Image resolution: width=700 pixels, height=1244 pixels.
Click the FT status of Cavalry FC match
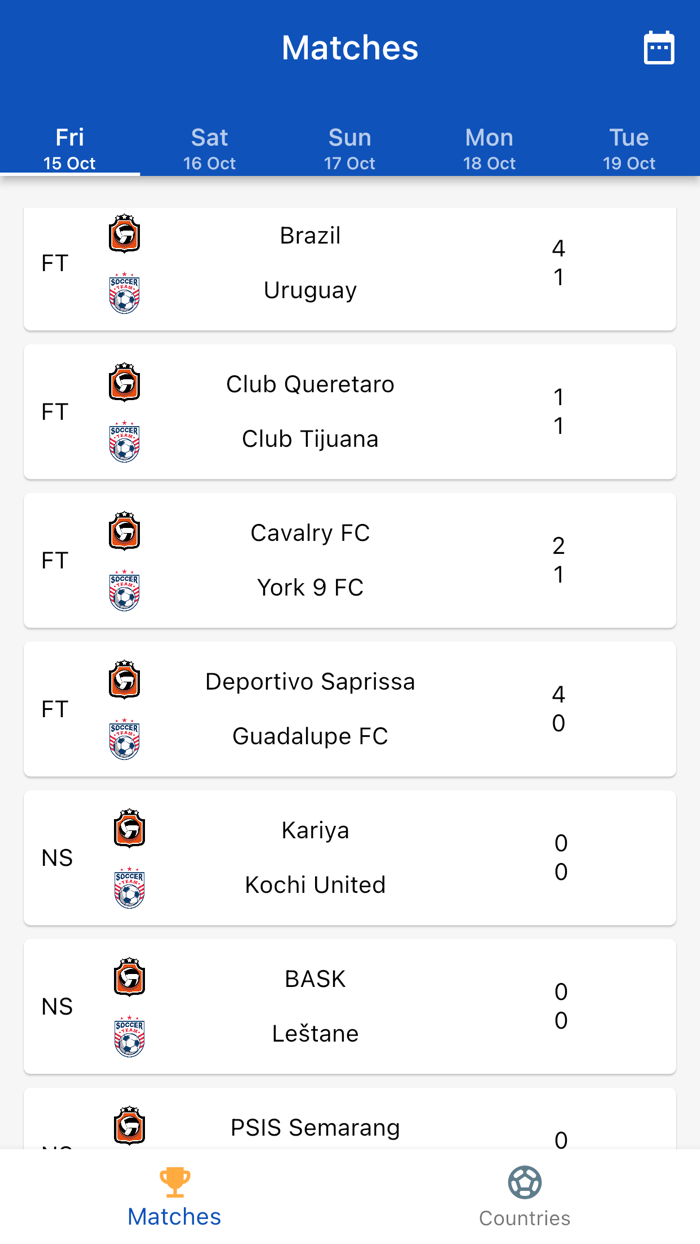[56, 560]
